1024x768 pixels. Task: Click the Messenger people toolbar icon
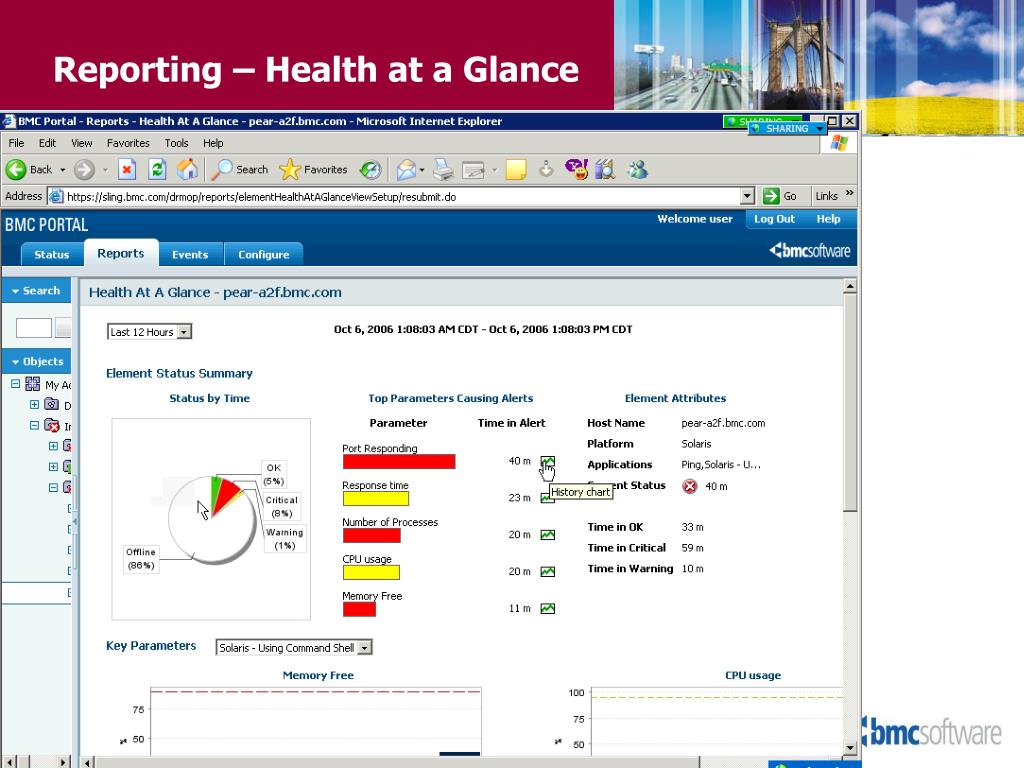pyautogui.click(x=637, y=170)
